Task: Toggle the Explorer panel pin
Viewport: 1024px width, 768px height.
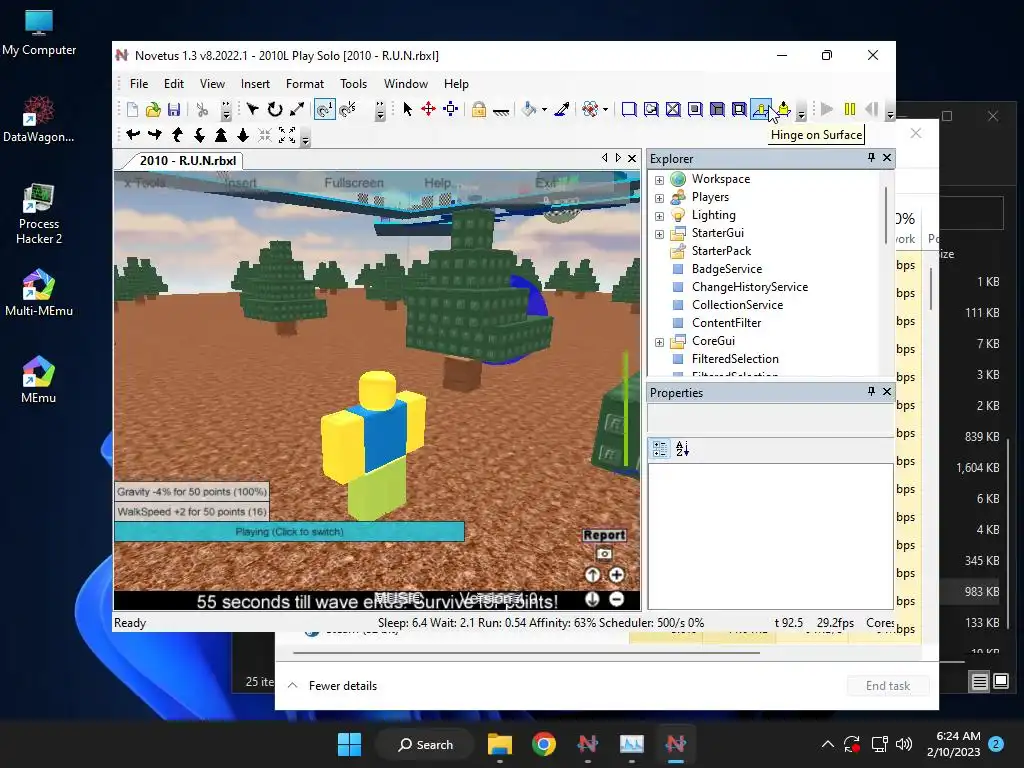Action: click(x=871, y=157)
